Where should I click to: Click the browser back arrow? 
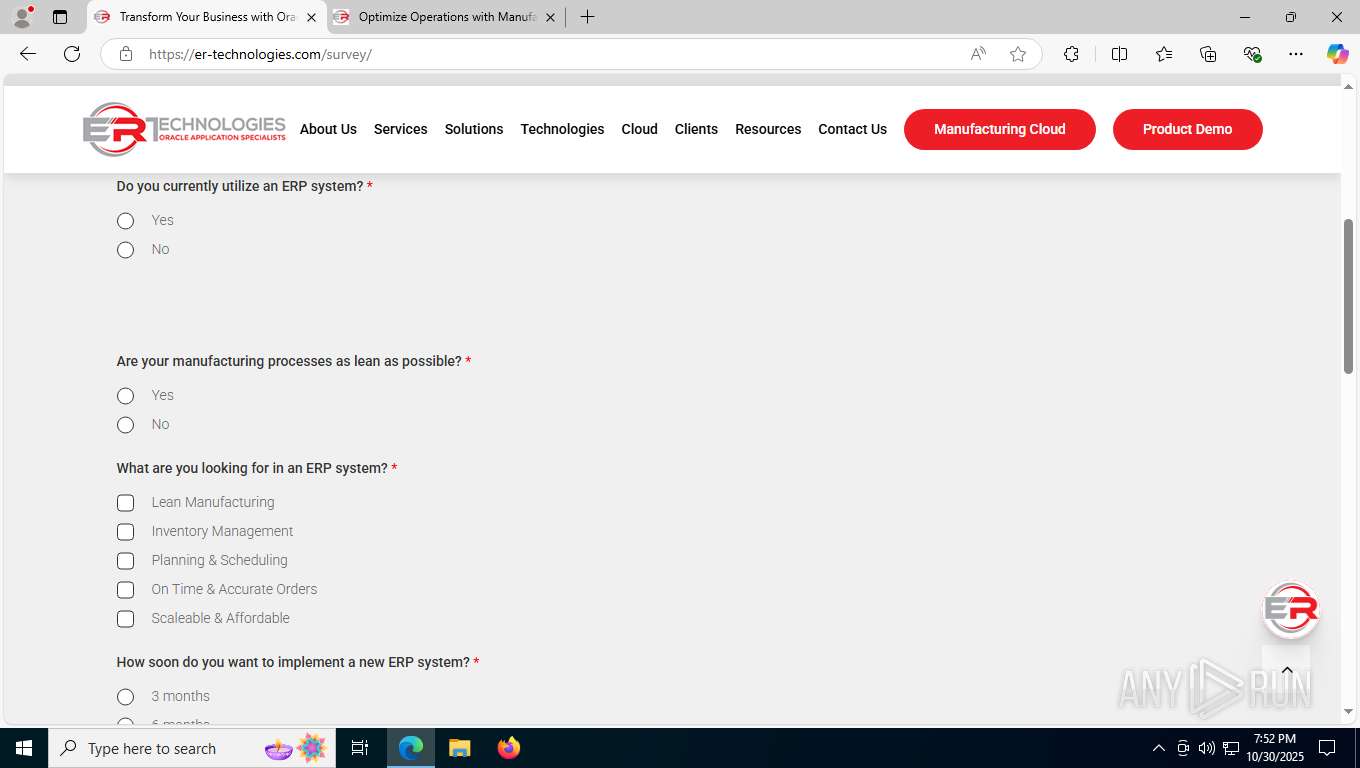pyautogui.click(x=28, y=54)
